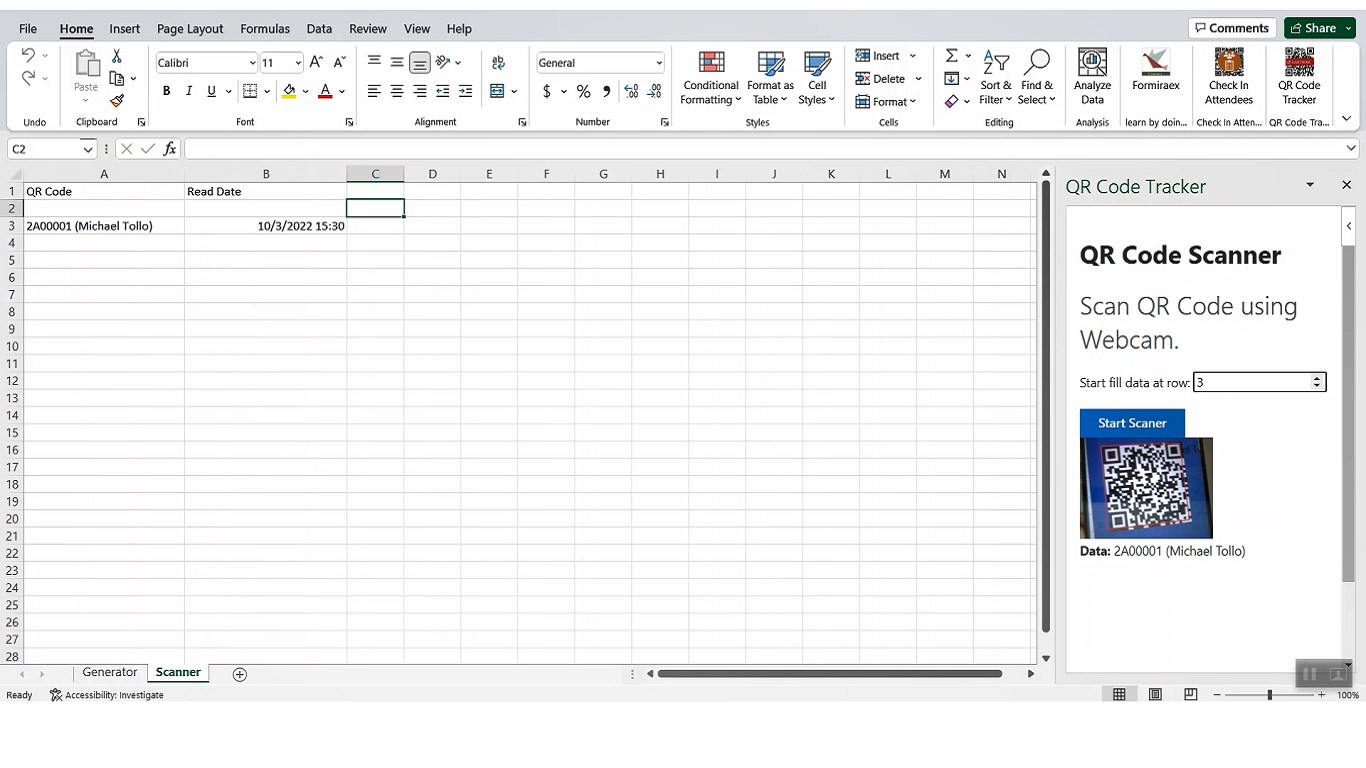The width and height of the screenshot is (1366, 768).
Task: Open Find & Select magnifier
Action: tap(1037, 78)
